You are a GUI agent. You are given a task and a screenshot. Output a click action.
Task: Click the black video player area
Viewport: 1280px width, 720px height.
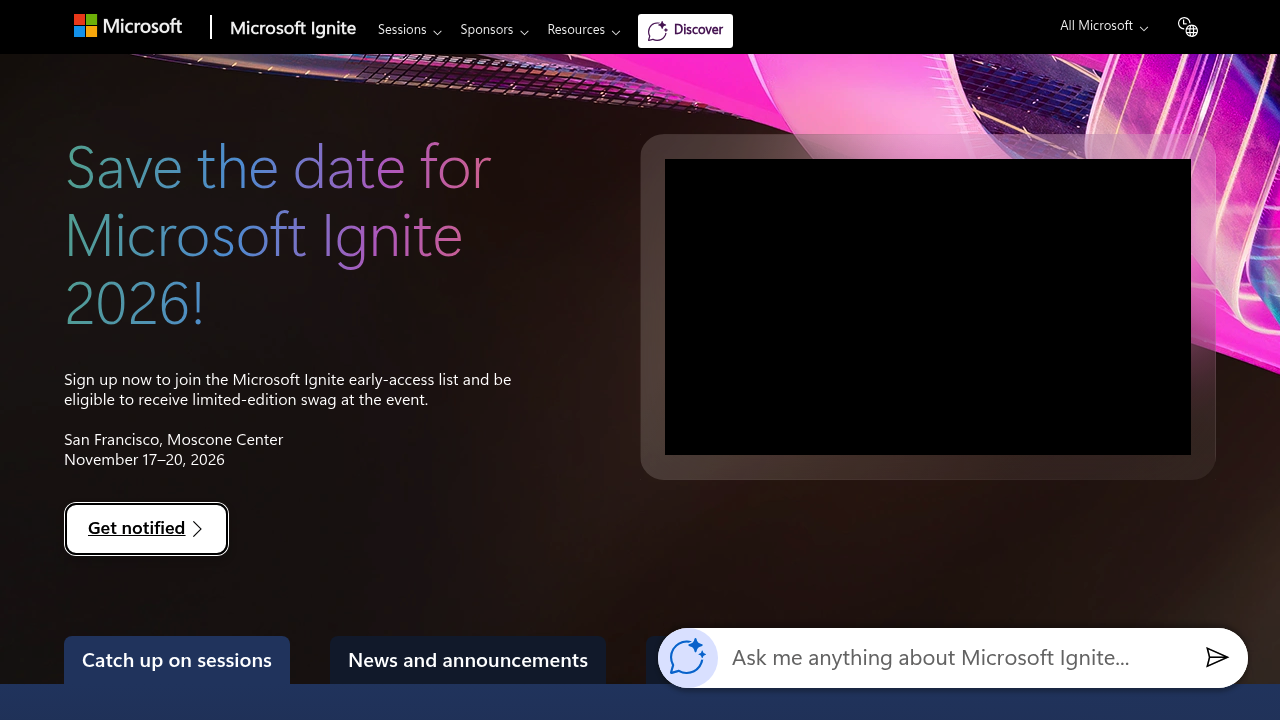point(928,307)
